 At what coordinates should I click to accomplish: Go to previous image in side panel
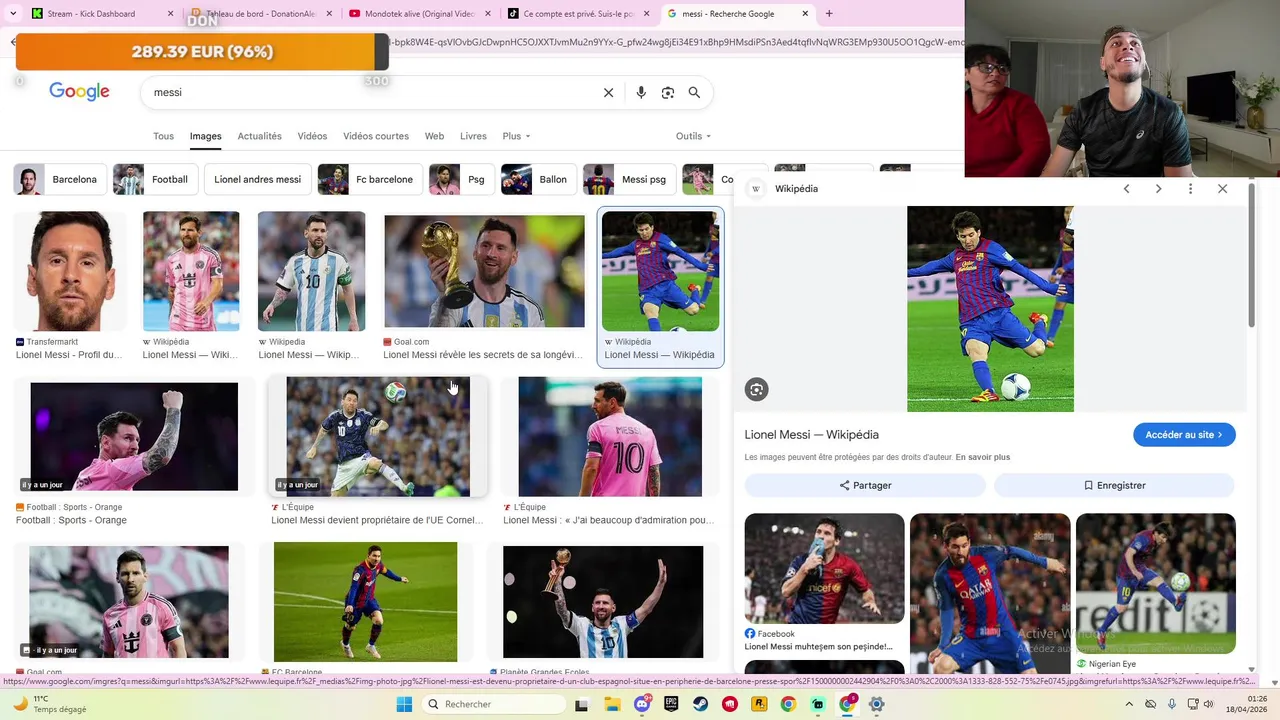click(1126, 188)
